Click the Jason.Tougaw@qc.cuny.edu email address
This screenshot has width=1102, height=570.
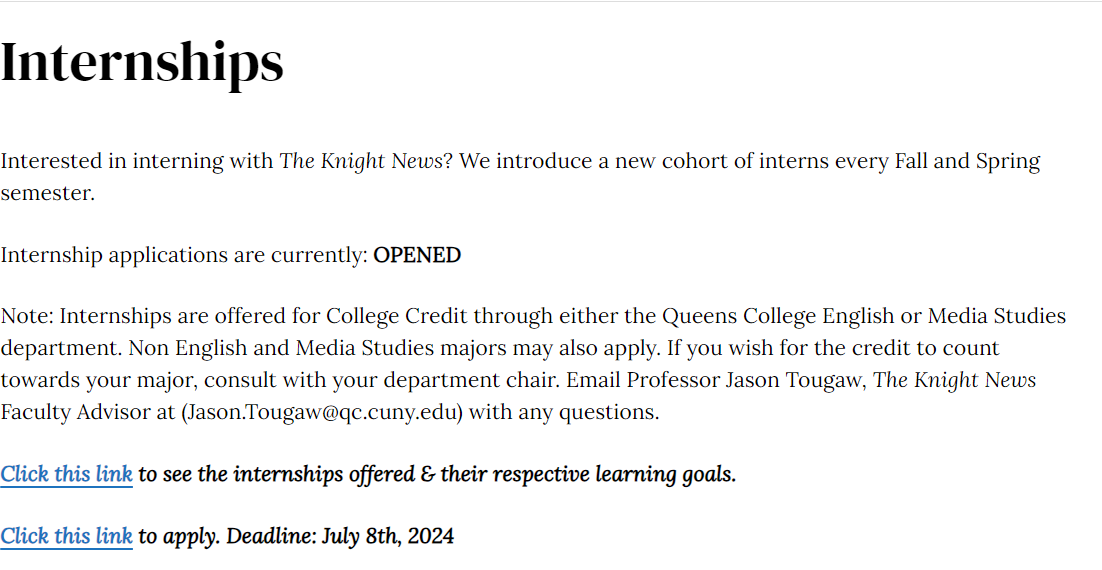coord(322,412)
